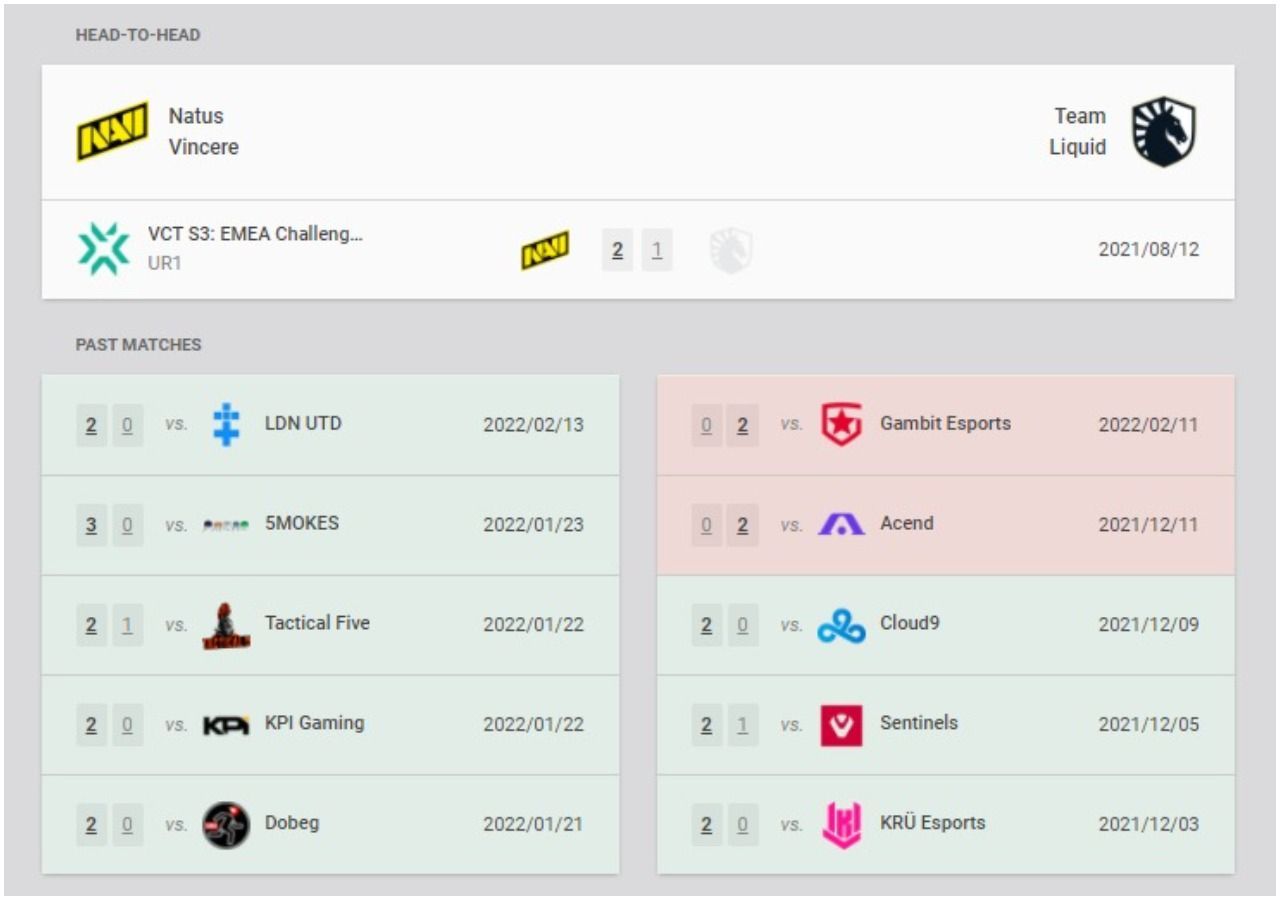This screenshot has width=1280, height=900.
Task: Open the match against Dobeg
Action: tap(330, 825)
